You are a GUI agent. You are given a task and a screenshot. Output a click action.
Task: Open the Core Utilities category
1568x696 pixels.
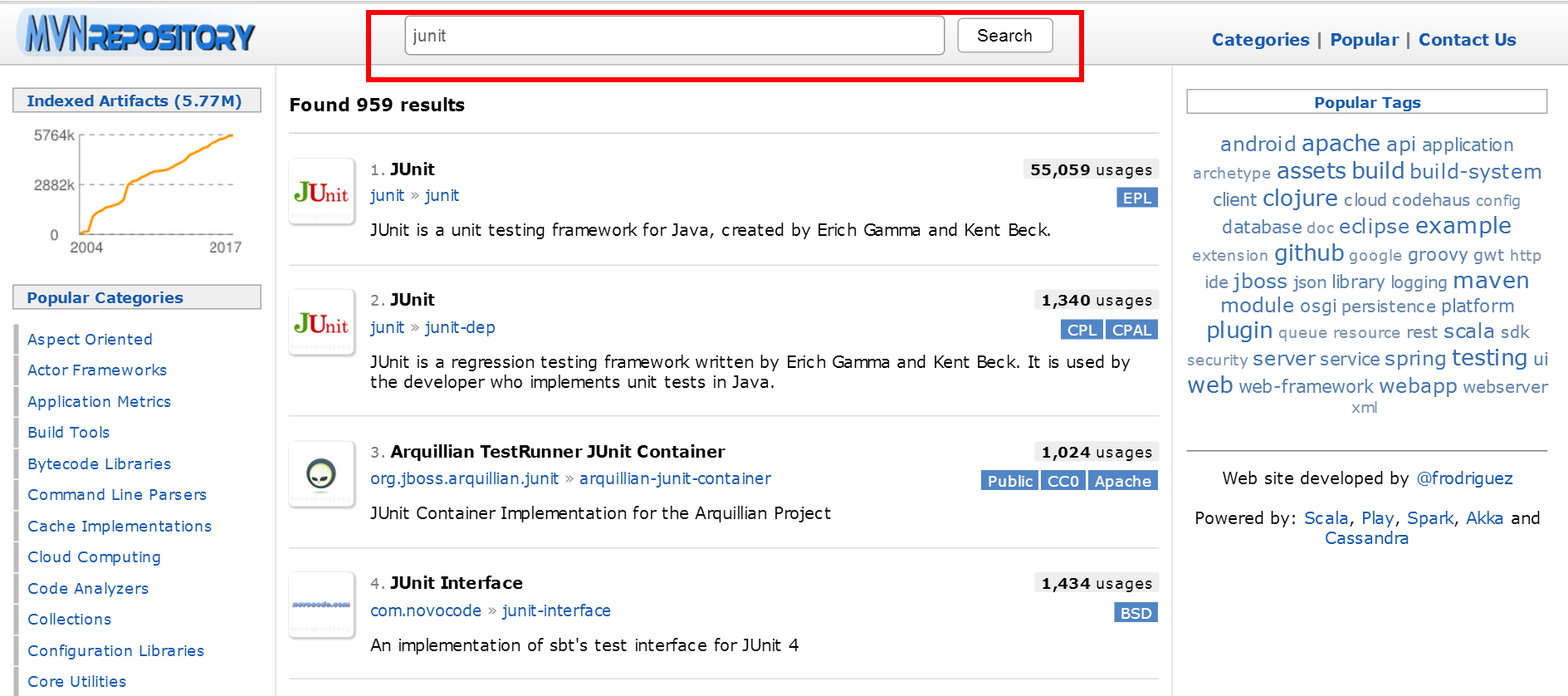[x=76, y=681]
